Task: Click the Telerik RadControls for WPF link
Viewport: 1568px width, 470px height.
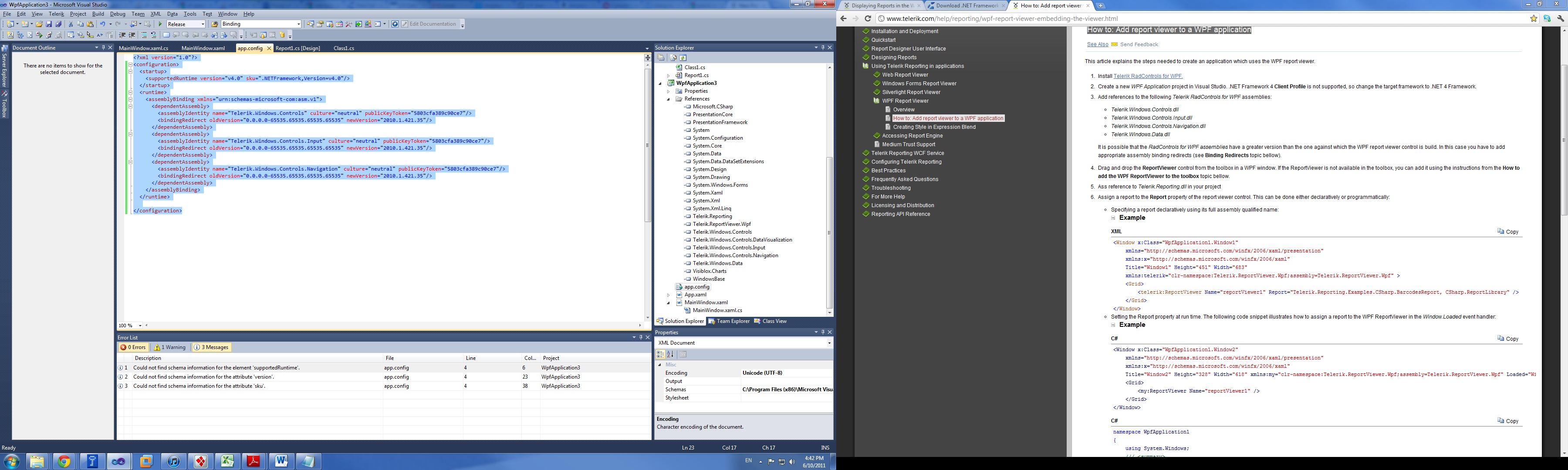Action: coord(1147,76)
